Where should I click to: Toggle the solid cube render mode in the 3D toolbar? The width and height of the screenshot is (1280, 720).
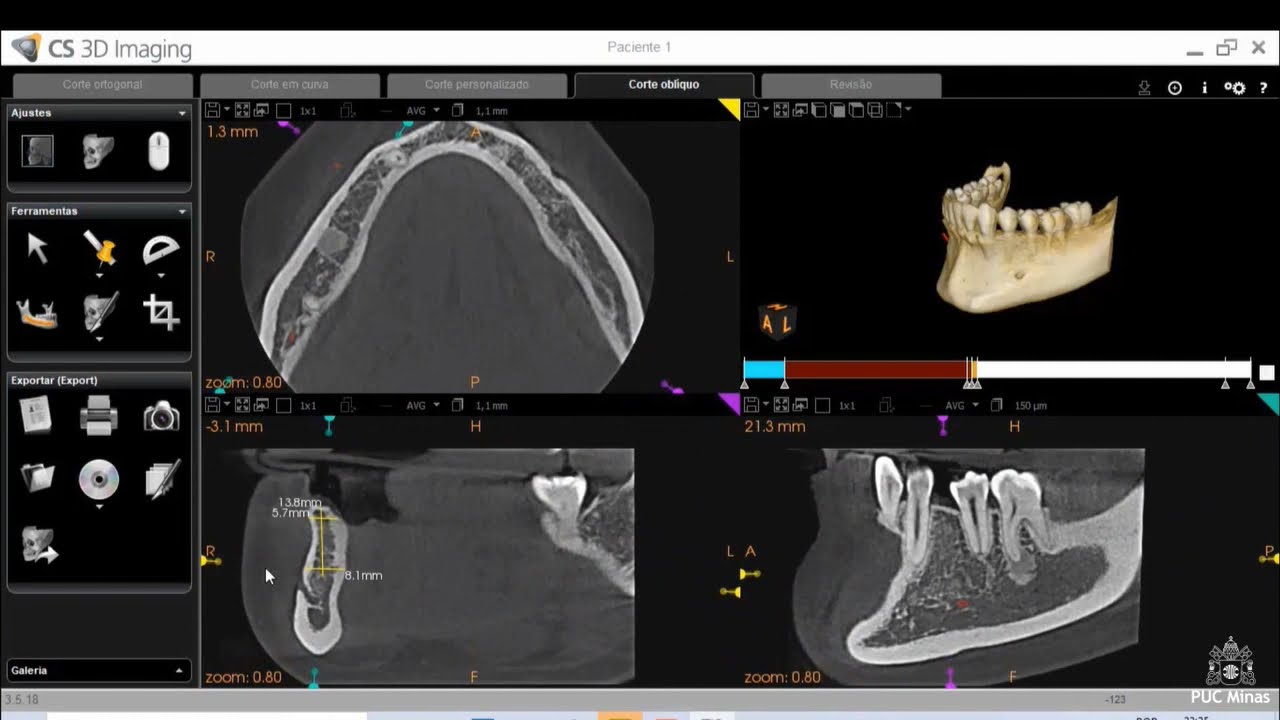tap(838, 110)
